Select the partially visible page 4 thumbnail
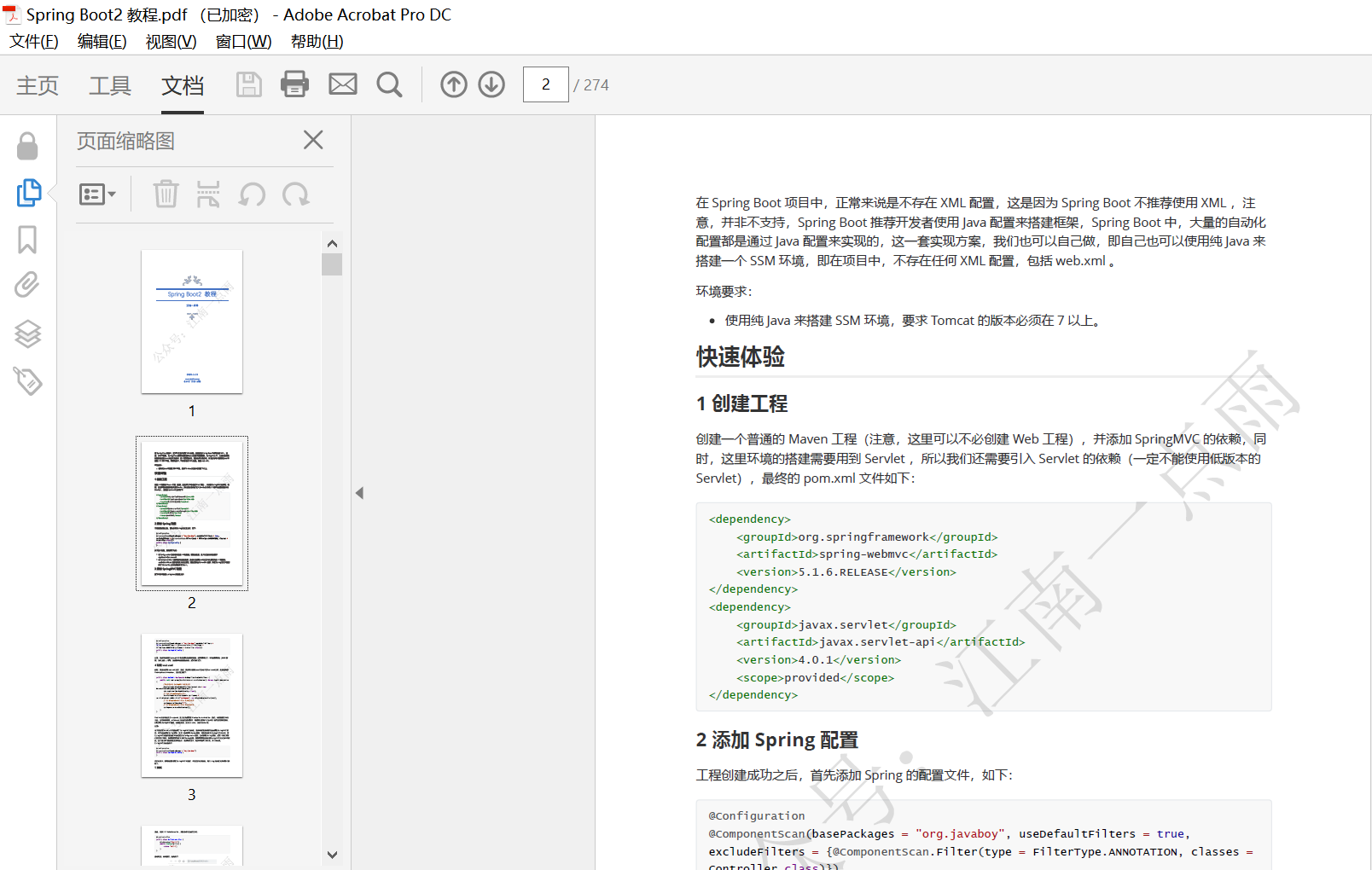Image resolution: width=1372 pixels, height=870 pixels. [192, 846]
